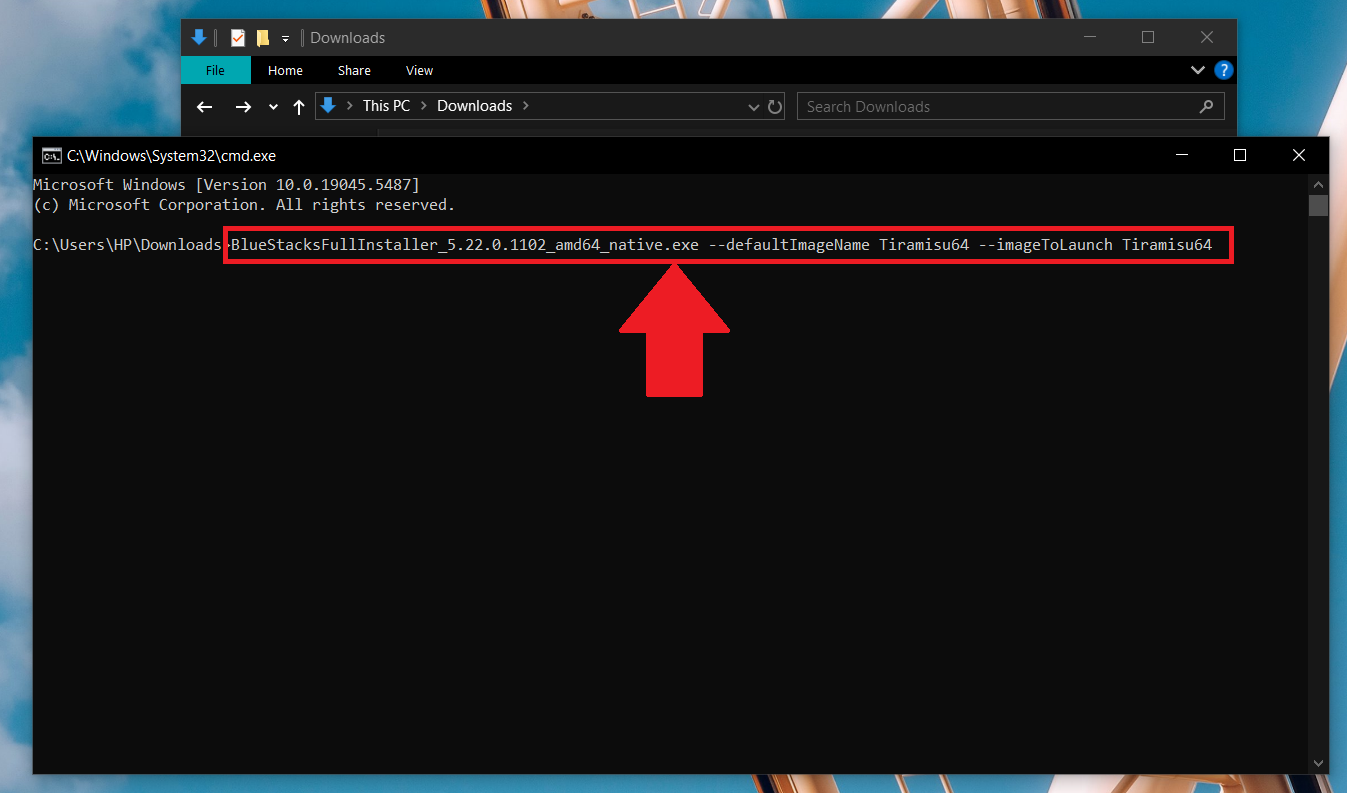Click the Forward navigation arrow

[242, 107]
